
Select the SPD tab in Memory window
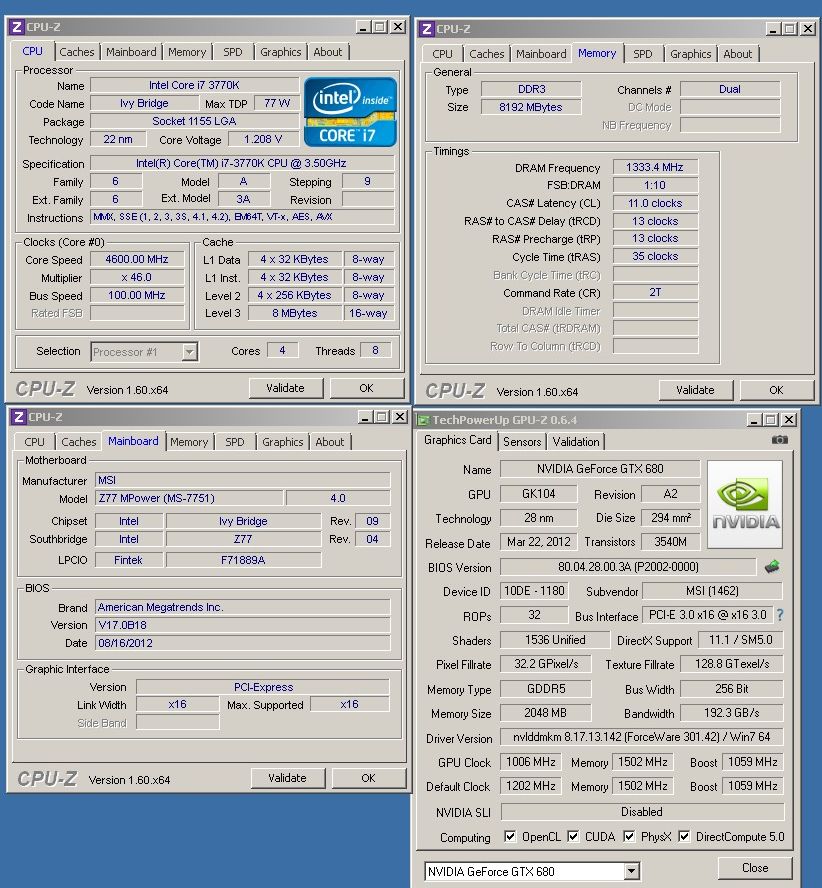643,54
